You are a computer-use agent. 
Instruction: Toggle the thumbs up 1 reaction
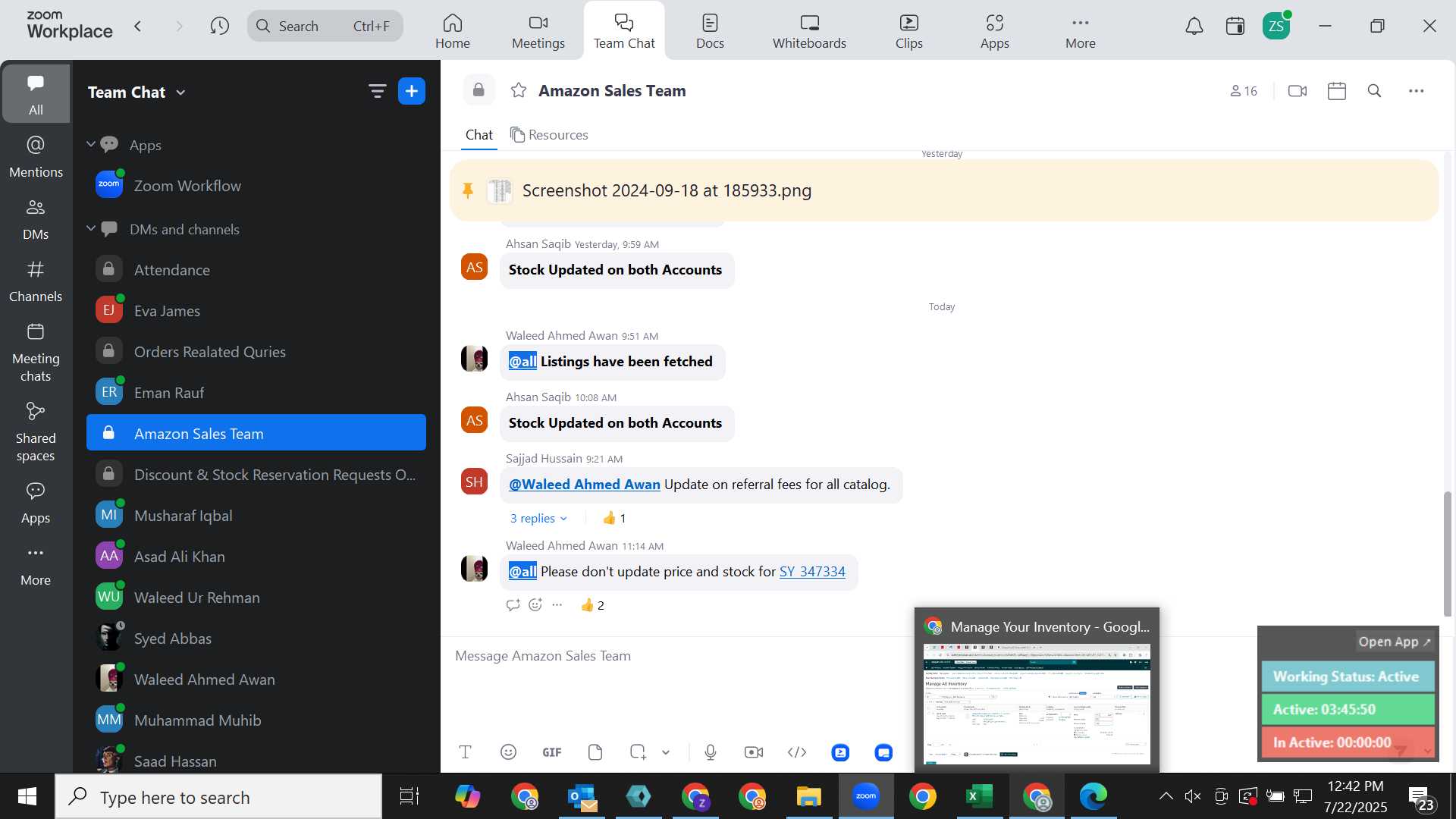[614, 519]
